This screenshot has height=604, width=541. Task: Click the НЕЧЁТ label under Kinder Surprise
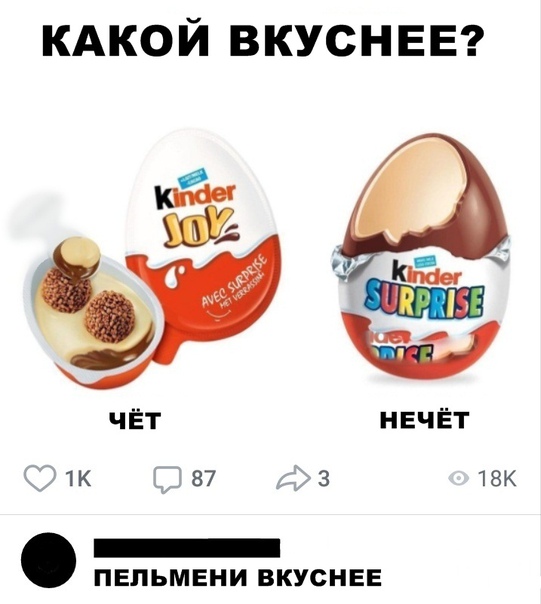tap(424, 419)
